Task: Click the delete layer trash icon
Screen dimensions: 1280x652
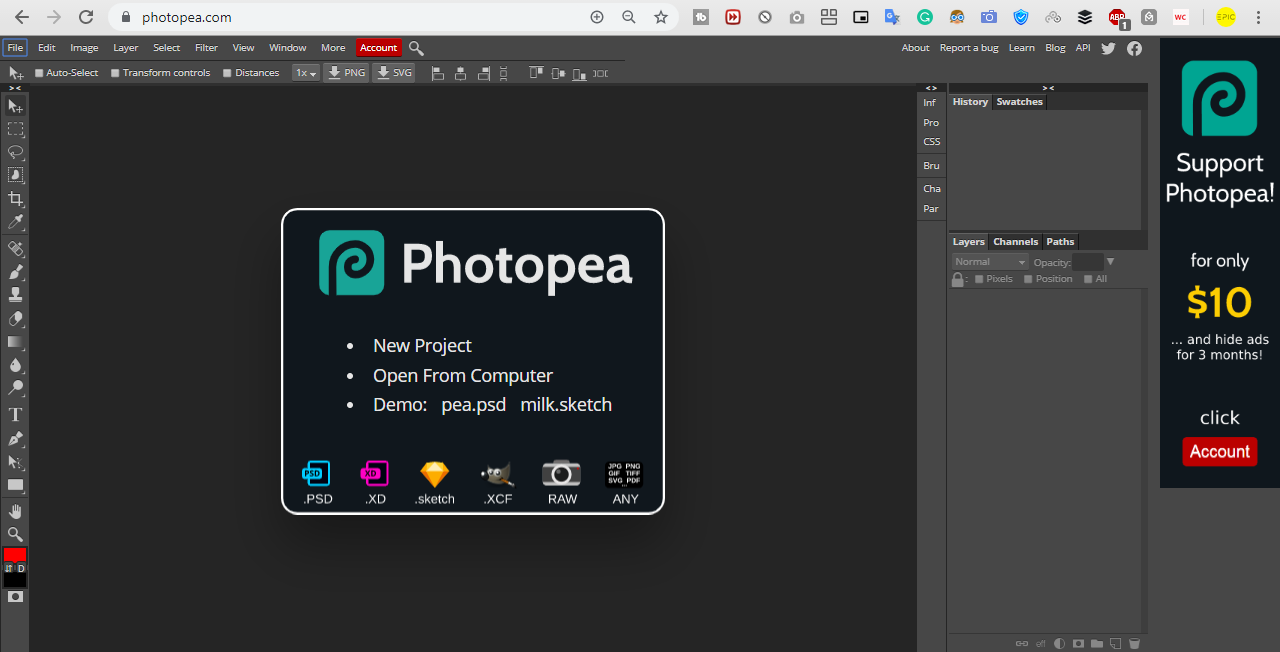Action: pos(1134,643)
